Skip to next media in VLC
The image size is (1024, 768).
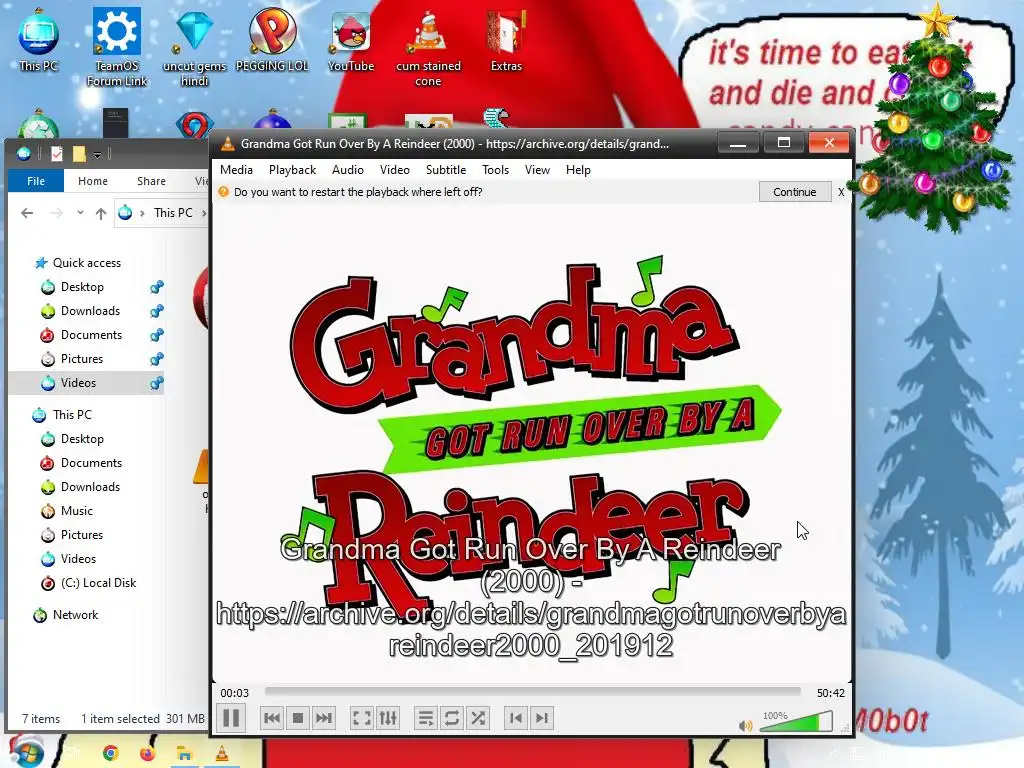[x=324, y=718]
